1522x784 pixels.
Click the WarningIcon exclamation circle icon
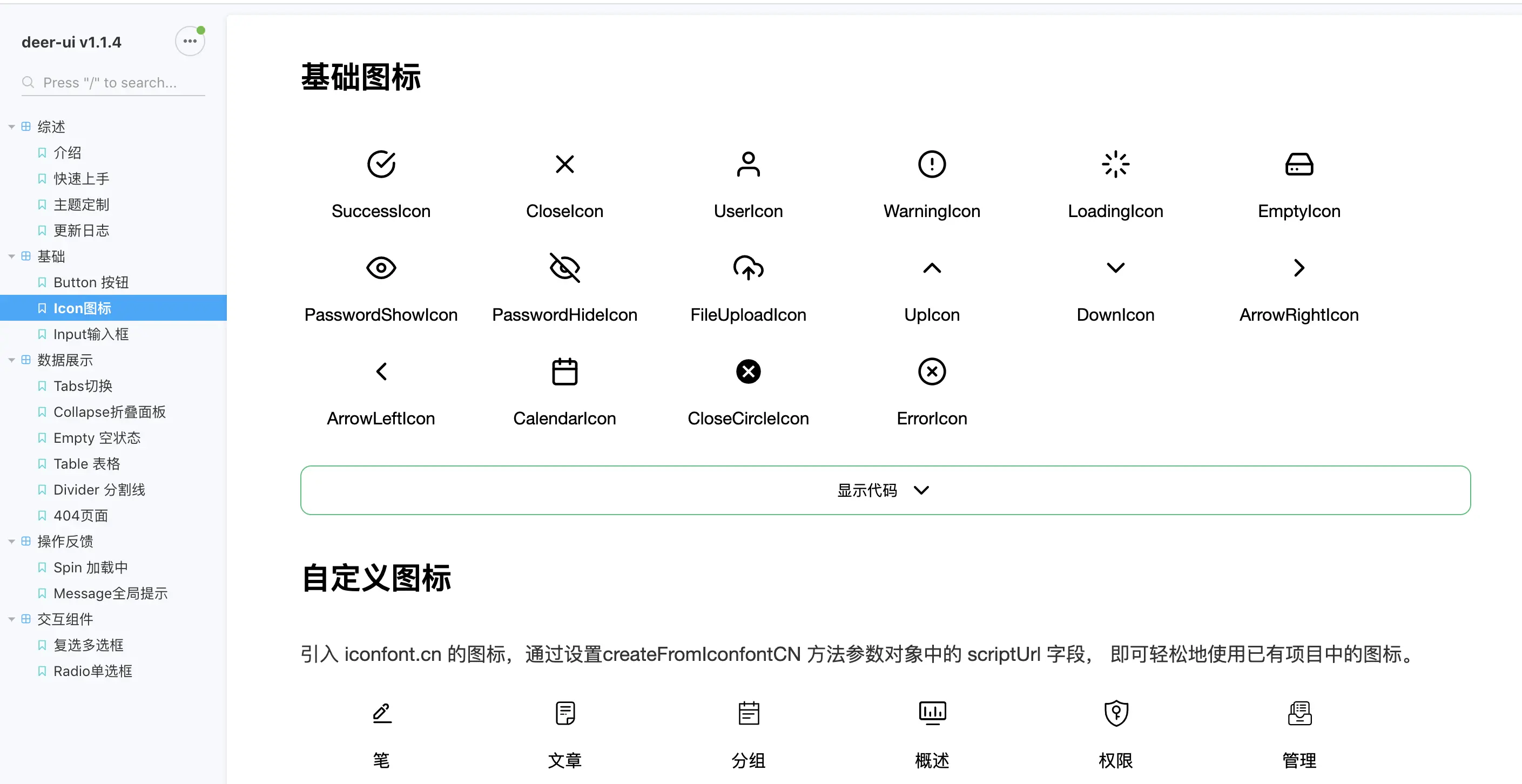coord(932,164)
